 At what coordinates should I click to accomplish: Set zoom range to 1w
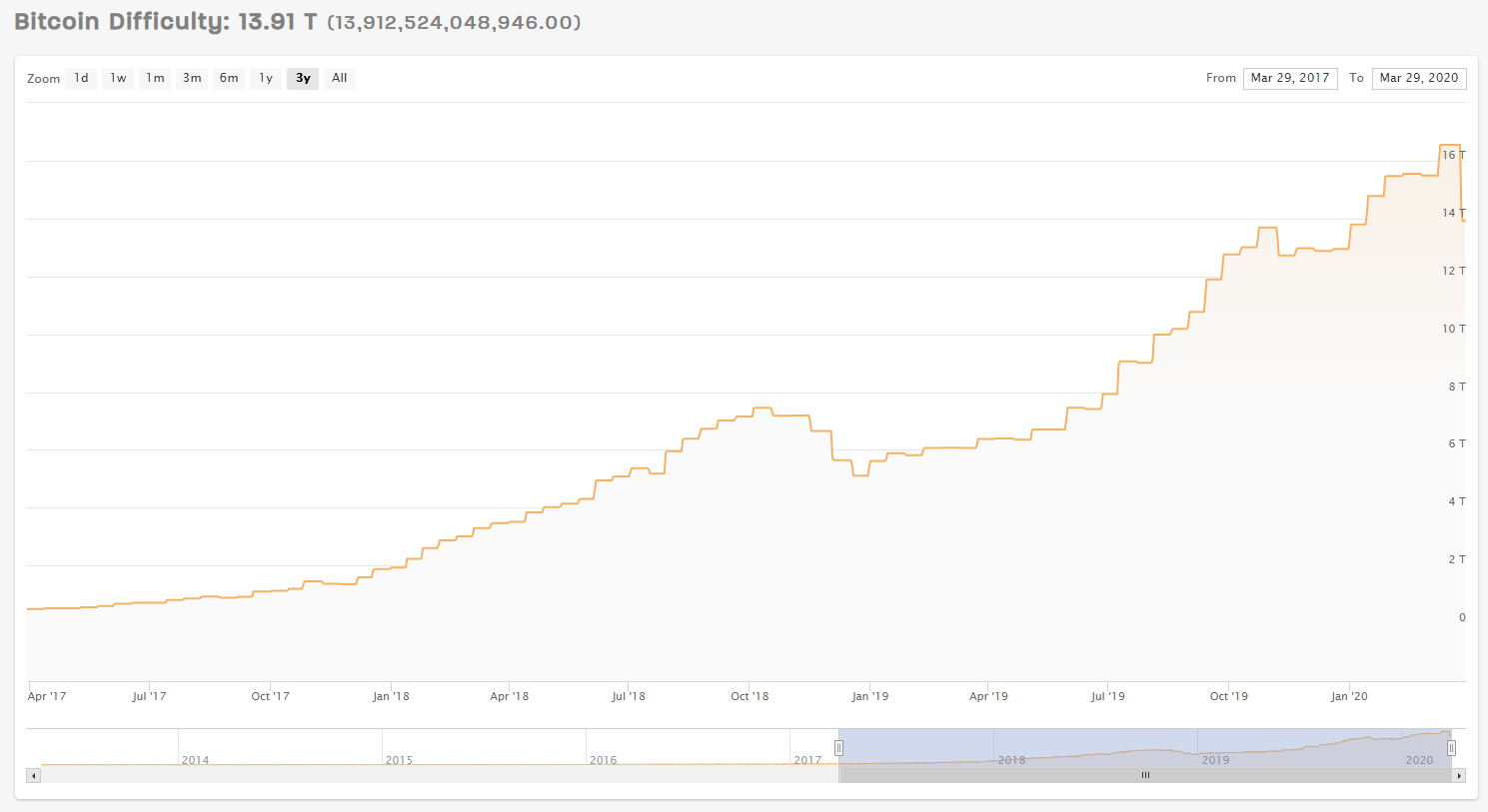coord(118,78)
